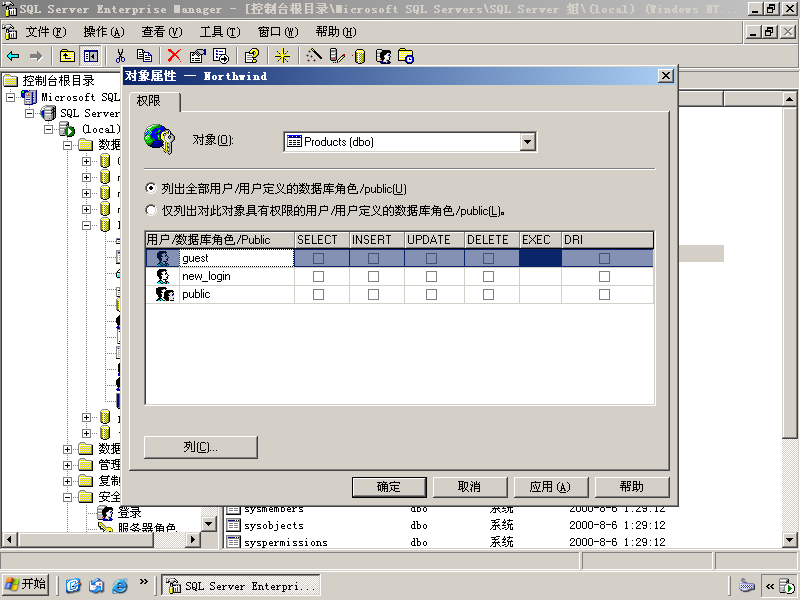Open the 文件(F) menu
Image resolution: width=800 pixels, height=600 pixels.
[46, 32]
